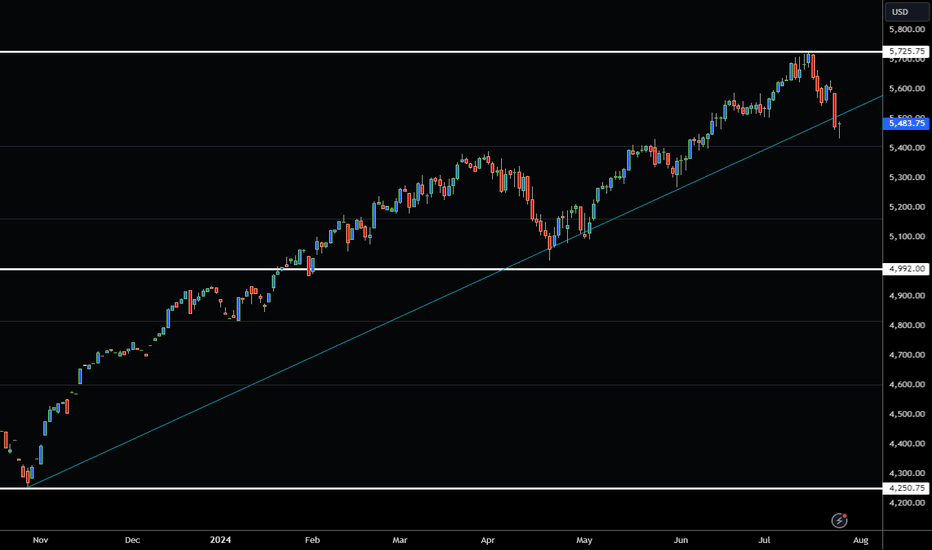Viewport: 932px width, 550px height.
Task: Click the Aug label on time axis
Action: [861, 540]
